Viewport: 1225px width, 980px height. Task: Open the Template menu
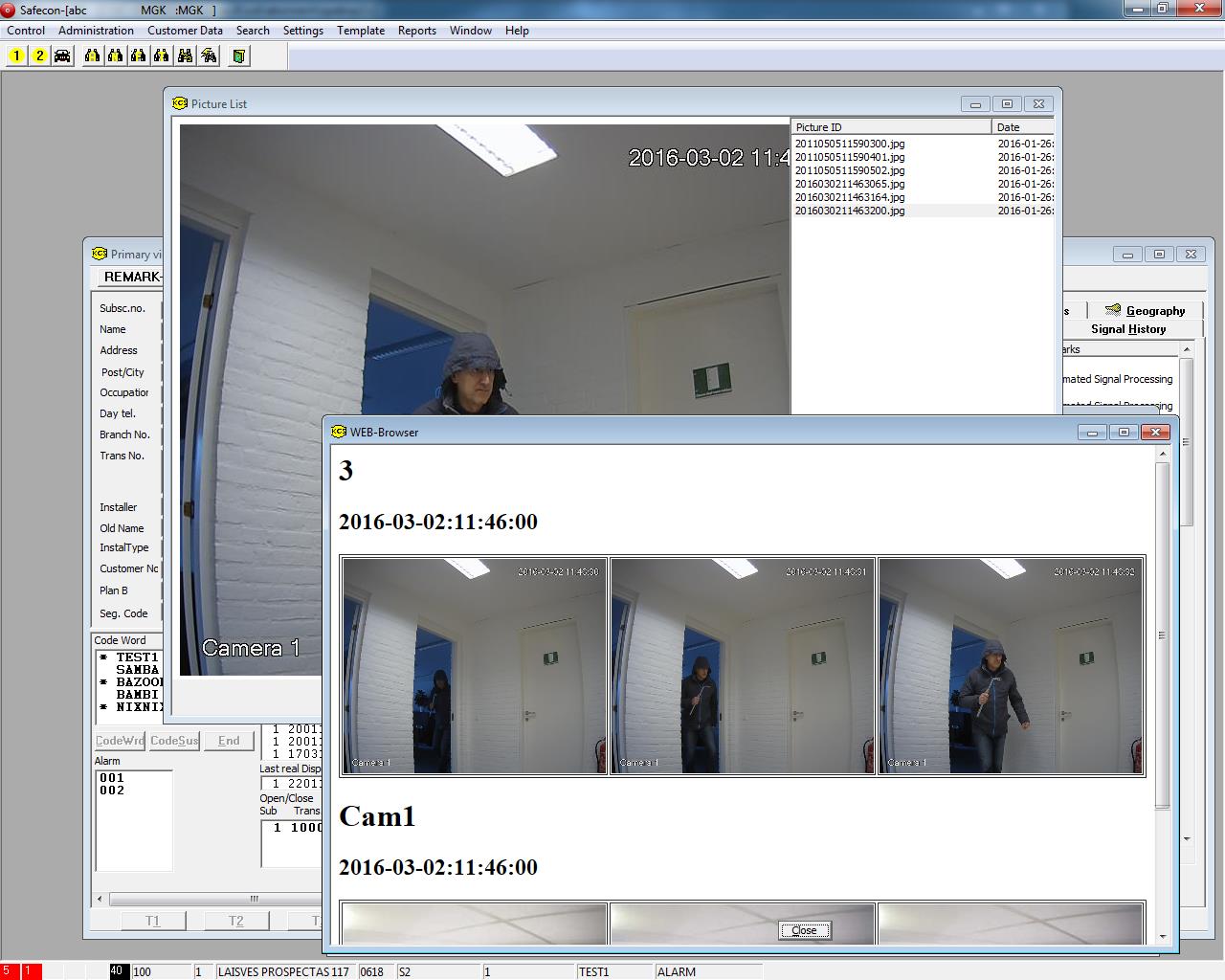click(x=361, y=31)
